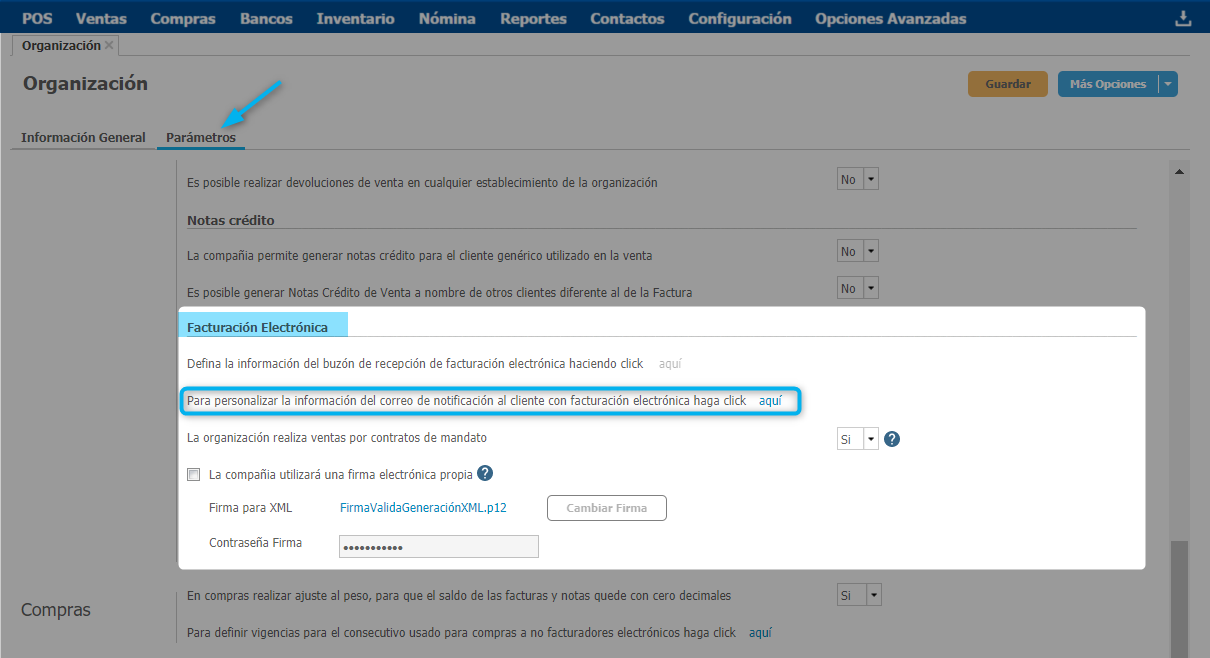Click the Contraseña Firma password field
The width and height of the screenshot is (1210, 658).
(x=439, y=546)
